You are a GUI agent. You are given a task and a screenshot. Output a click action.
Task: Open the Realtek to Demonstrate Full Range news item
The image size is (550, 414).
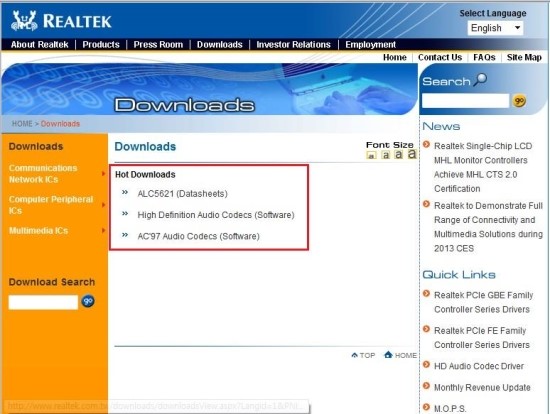tap(488, 227)
